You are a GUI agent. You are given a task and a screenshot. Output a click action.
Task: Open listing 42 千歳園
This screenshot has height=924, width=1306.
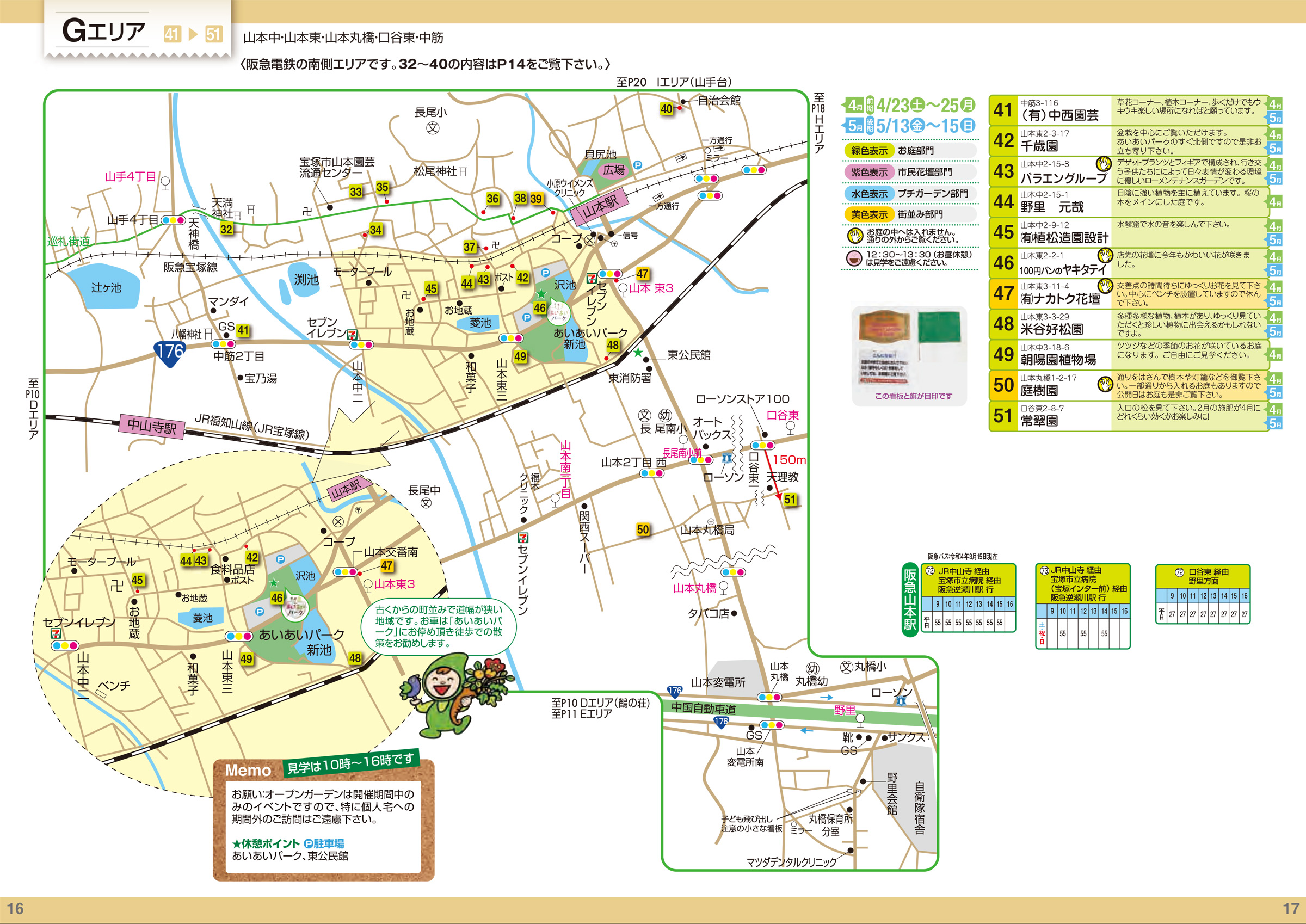(1129, 140)
